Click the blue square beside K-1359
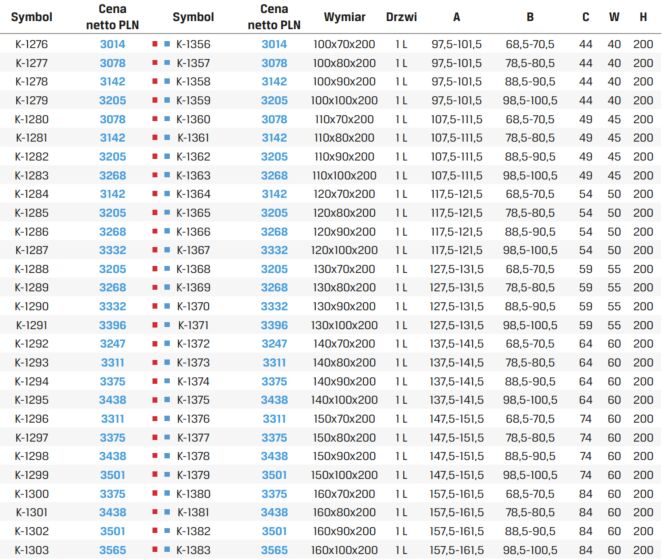 pyautogui.click(x=167, y=100)
